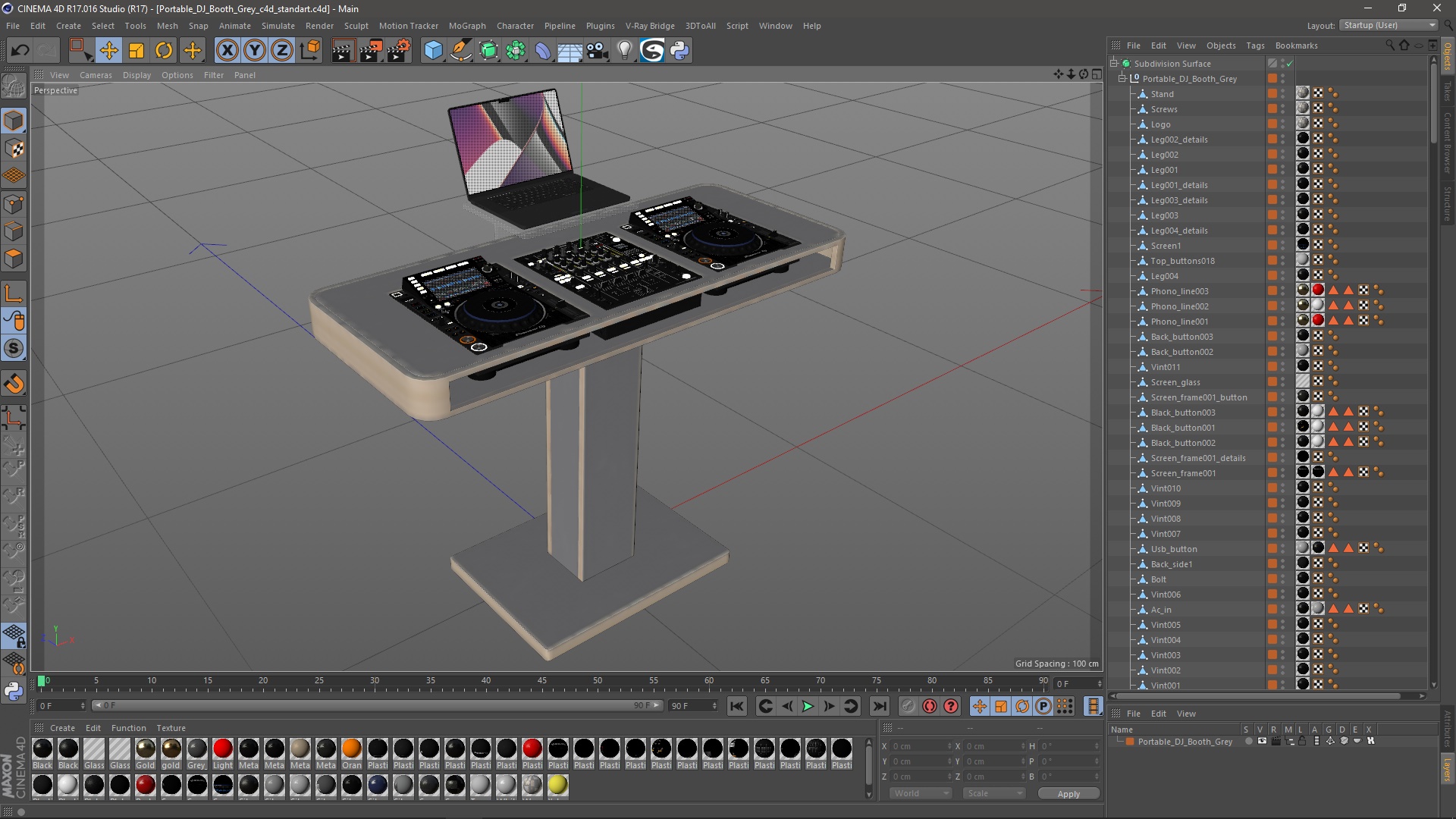Select the Scale tool
The image size is (1456, 819).
tap(136, 51)
